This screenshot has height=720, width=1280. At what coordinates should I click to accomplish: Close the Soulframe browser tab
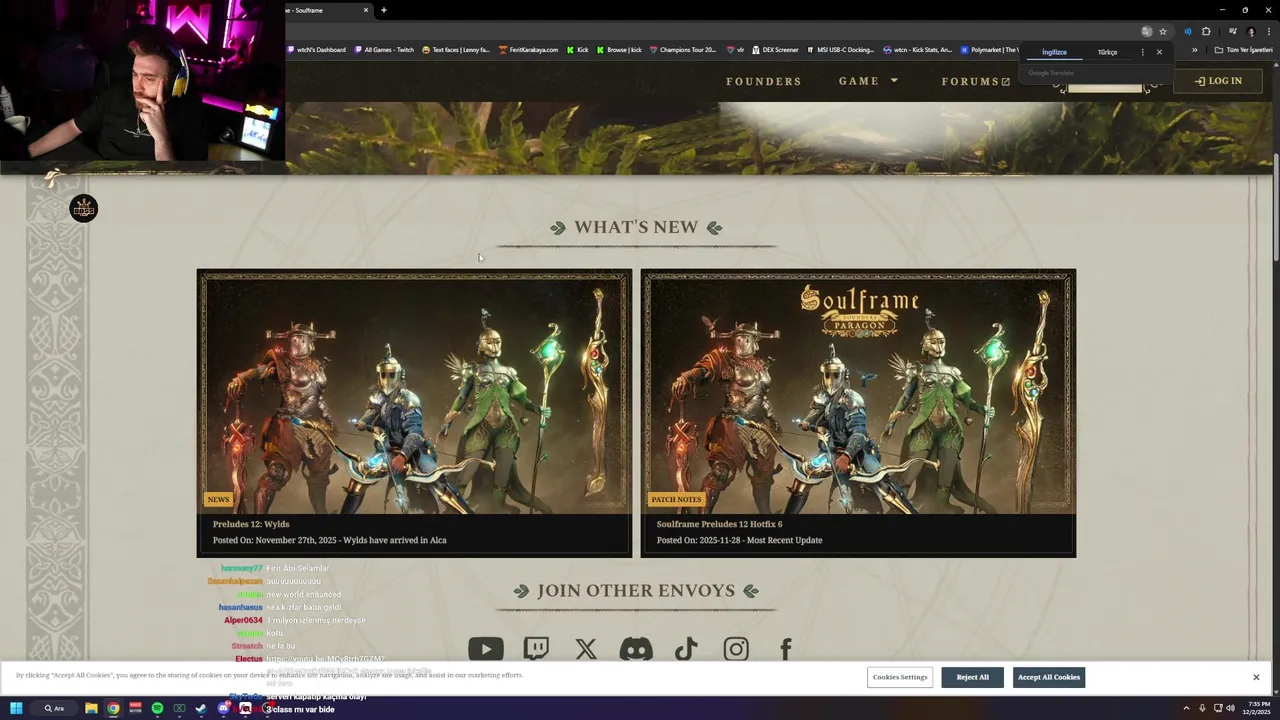366,10
